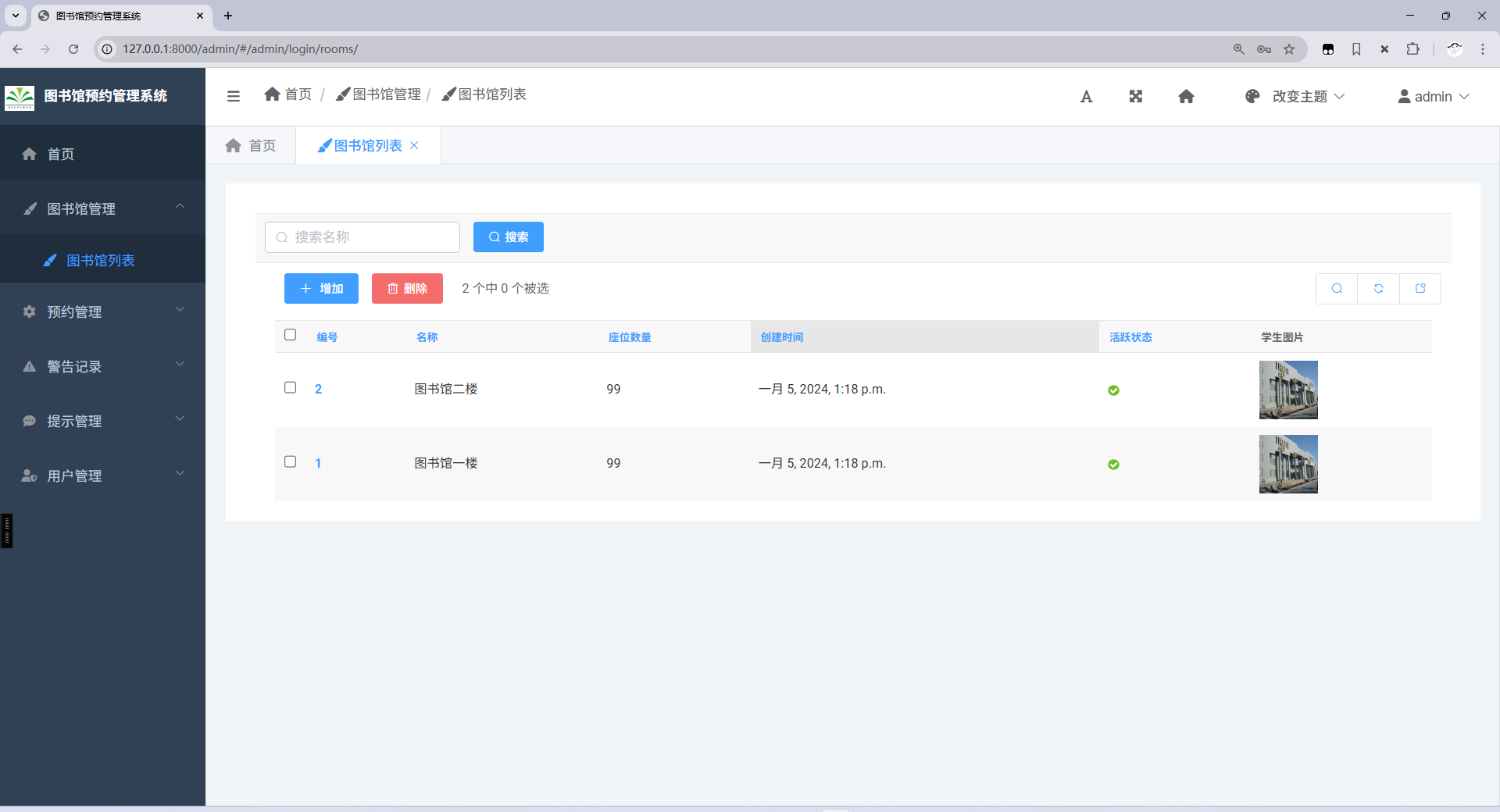Click 图书馆管理 in the breadcrumb
The width and height of the screenshot is (1500, 812).
click(379, 94)
